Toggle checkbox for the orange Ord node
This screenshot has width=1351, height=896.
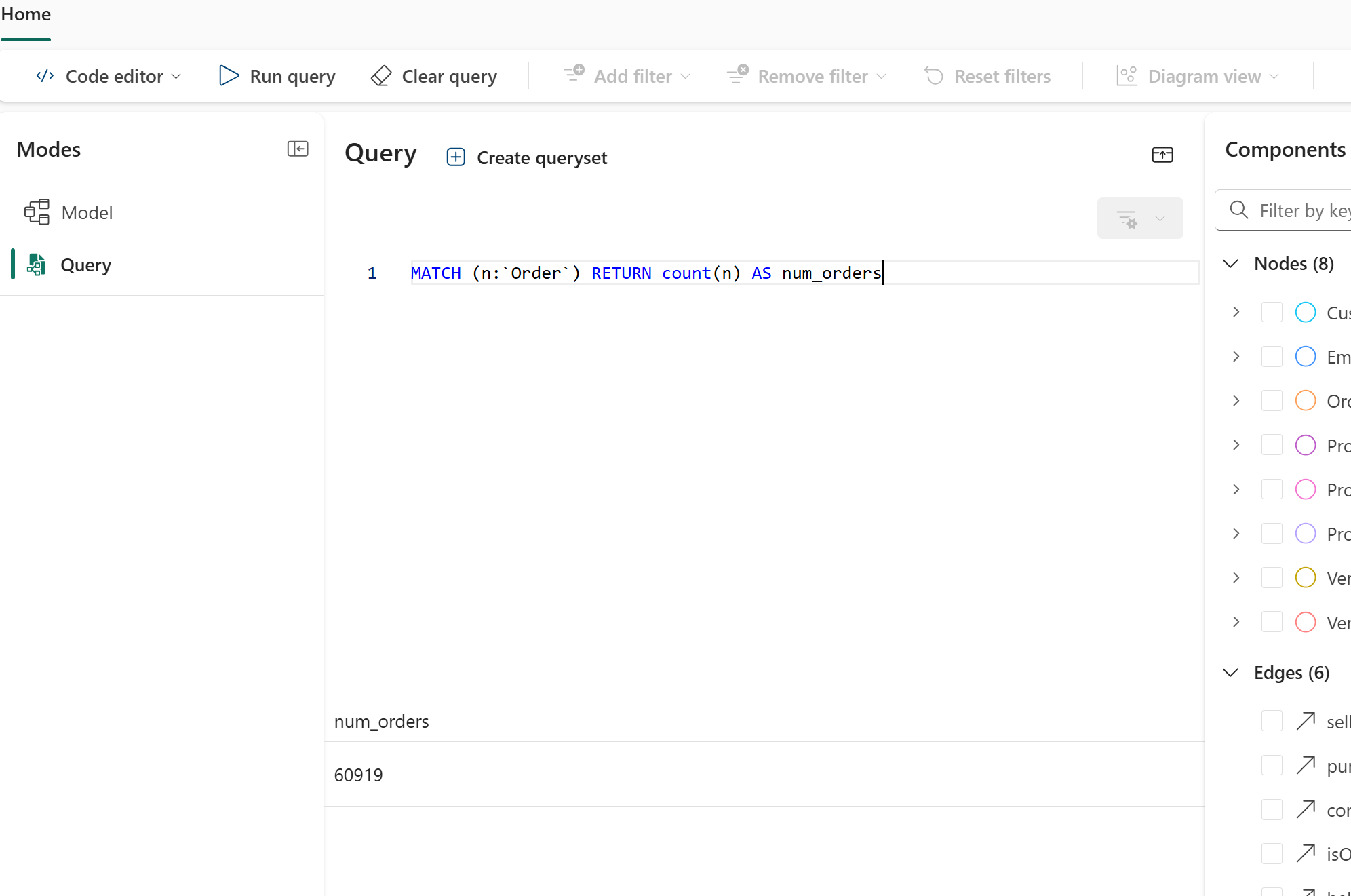point(1272,401)
